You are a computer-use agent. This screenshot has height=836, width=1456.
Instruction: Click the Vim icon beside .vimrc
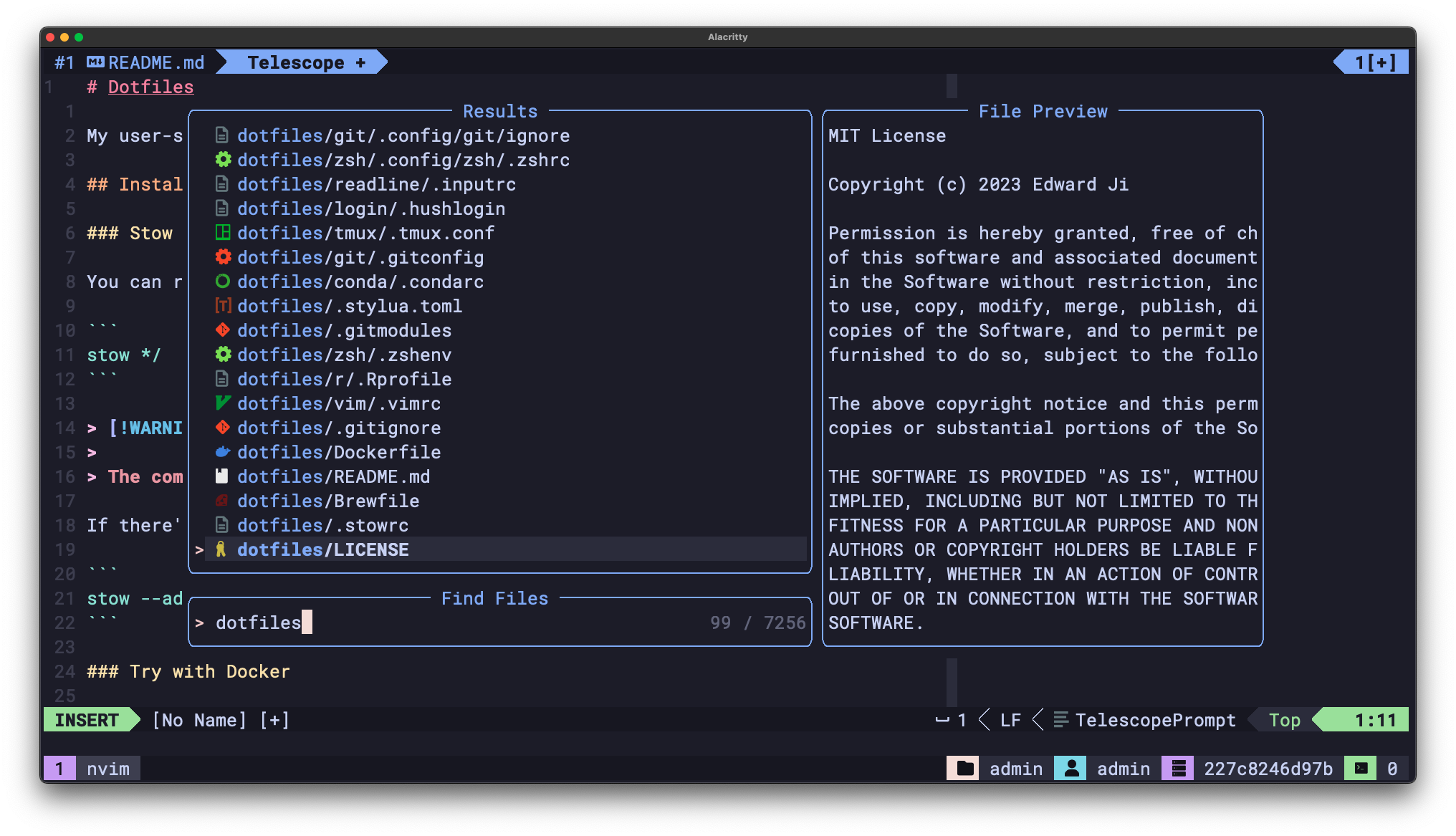tap(223, 403)
